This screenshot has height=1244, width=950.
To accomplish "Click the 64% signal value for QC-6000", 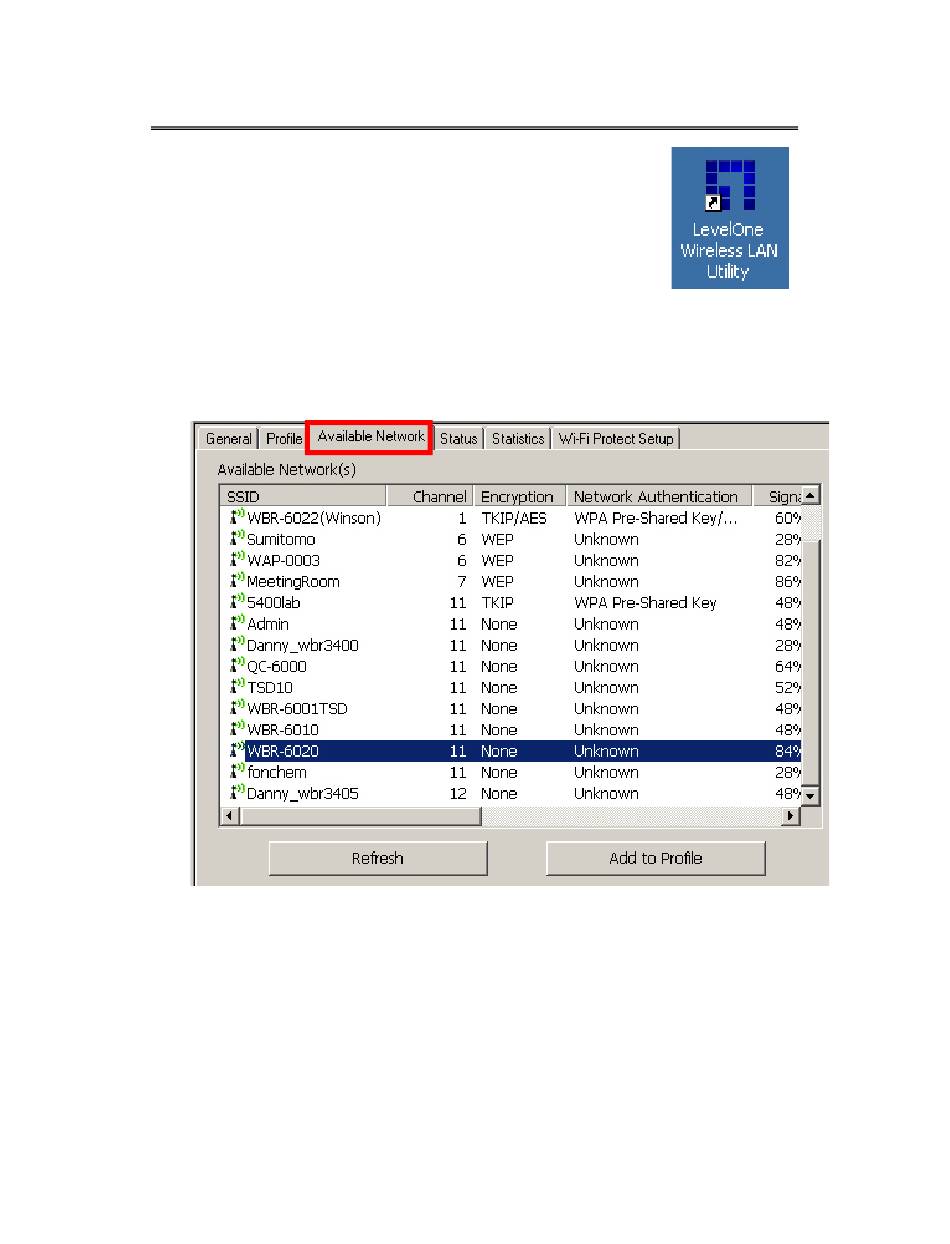I will point(788,666).
